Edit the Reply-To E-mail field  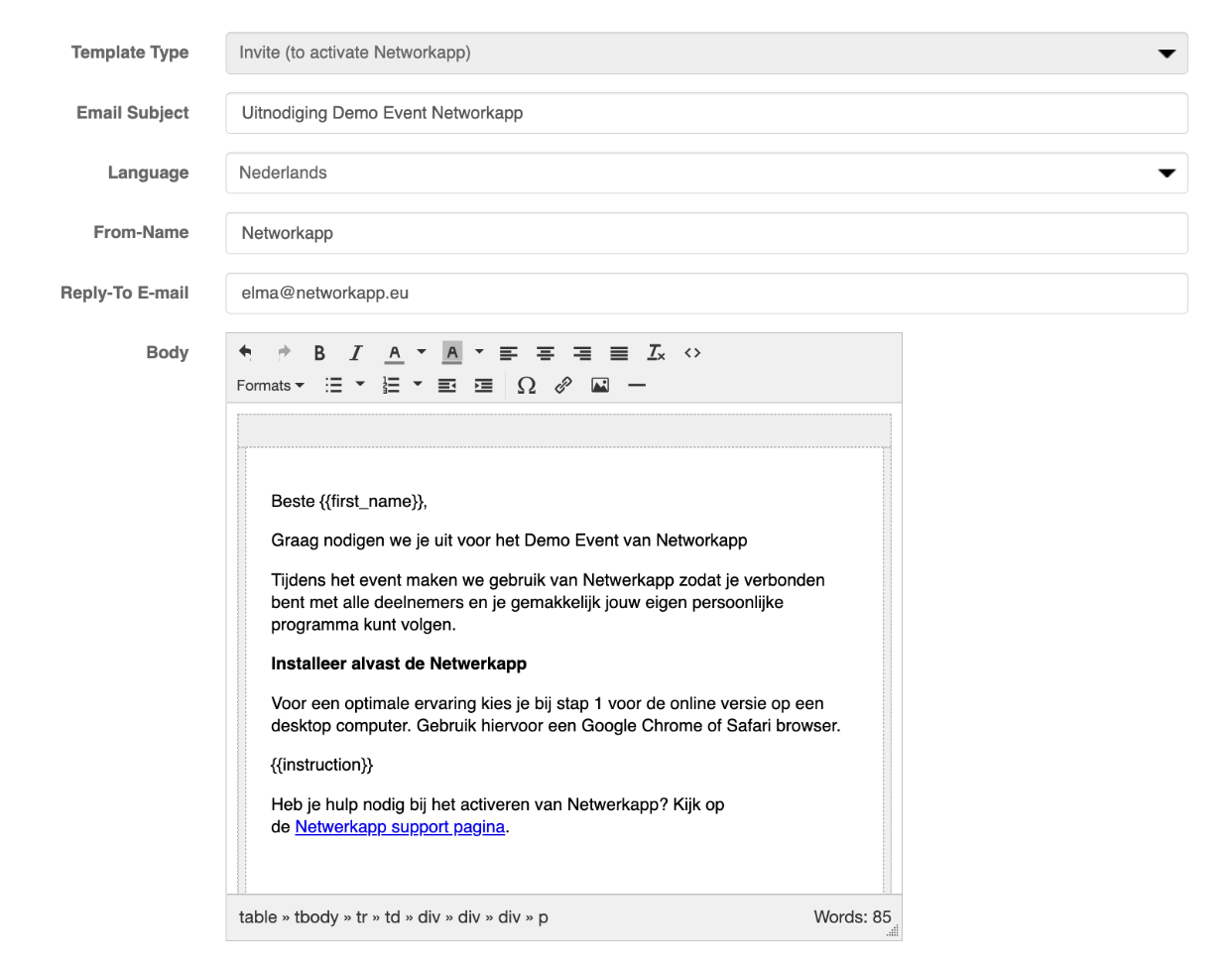coord(706,294)
